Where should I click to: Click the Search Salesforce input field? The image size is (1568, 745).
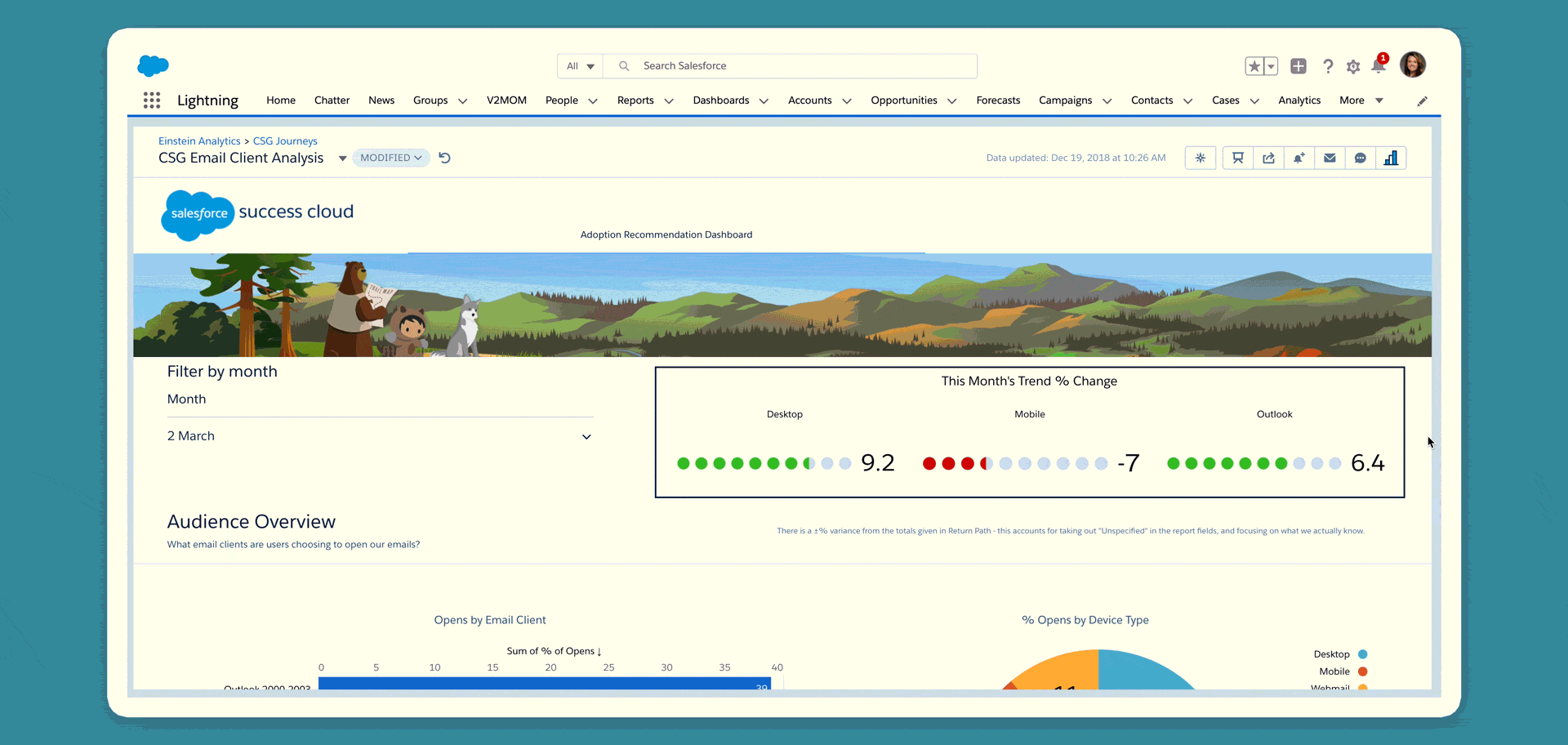[x=791, y=66]
